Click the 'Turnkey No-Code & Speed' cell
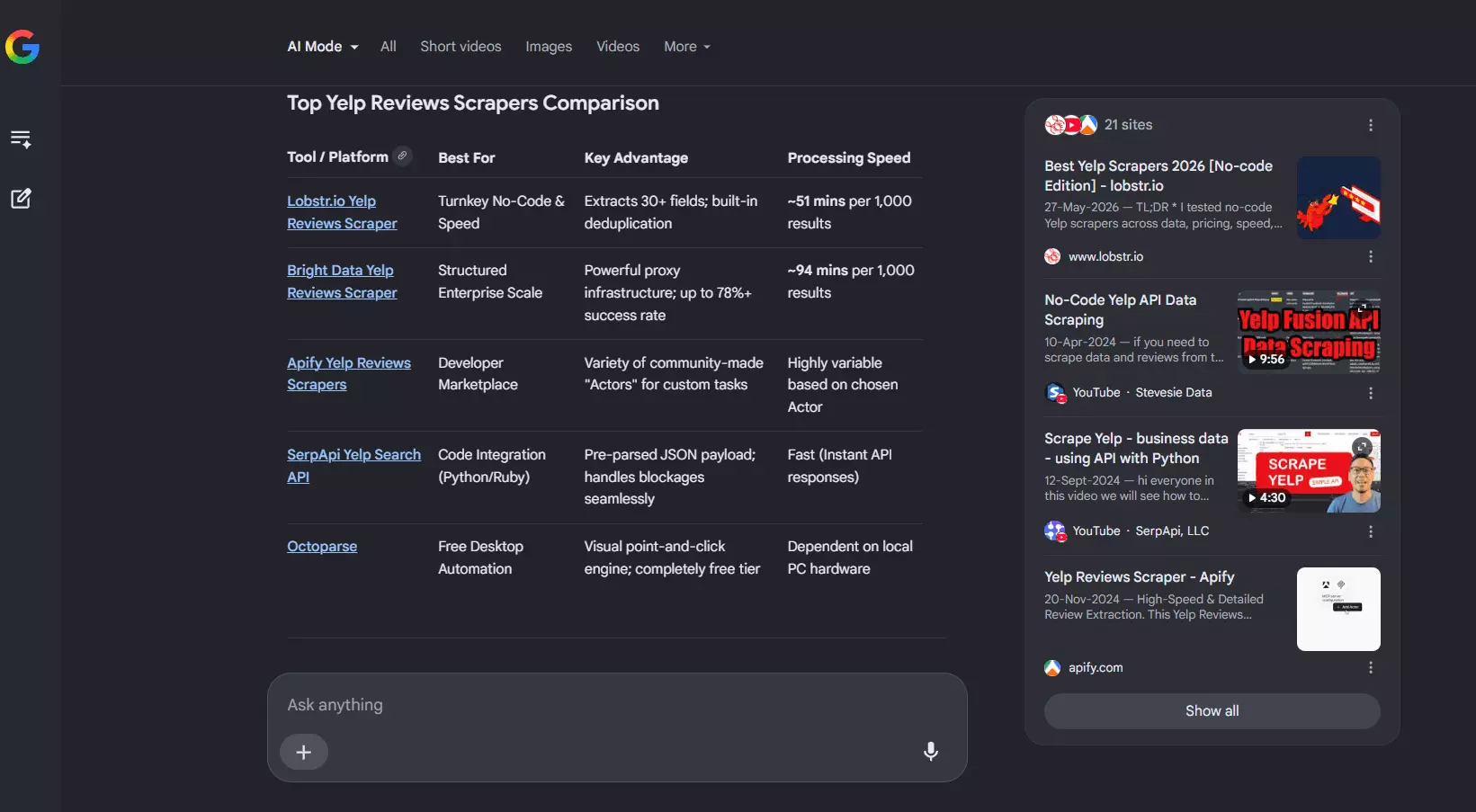This screenshot has height=812, width=1476. tap(502, 212)
